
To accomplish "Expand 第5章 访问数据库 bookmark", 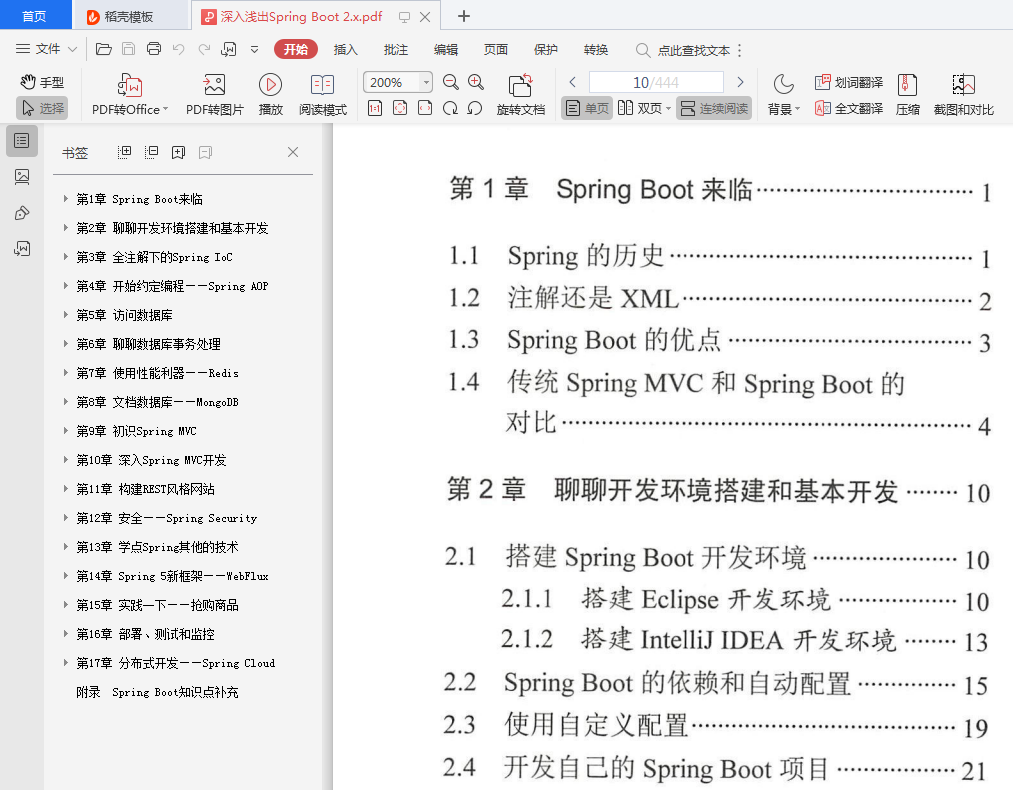I will coord(66,315).
